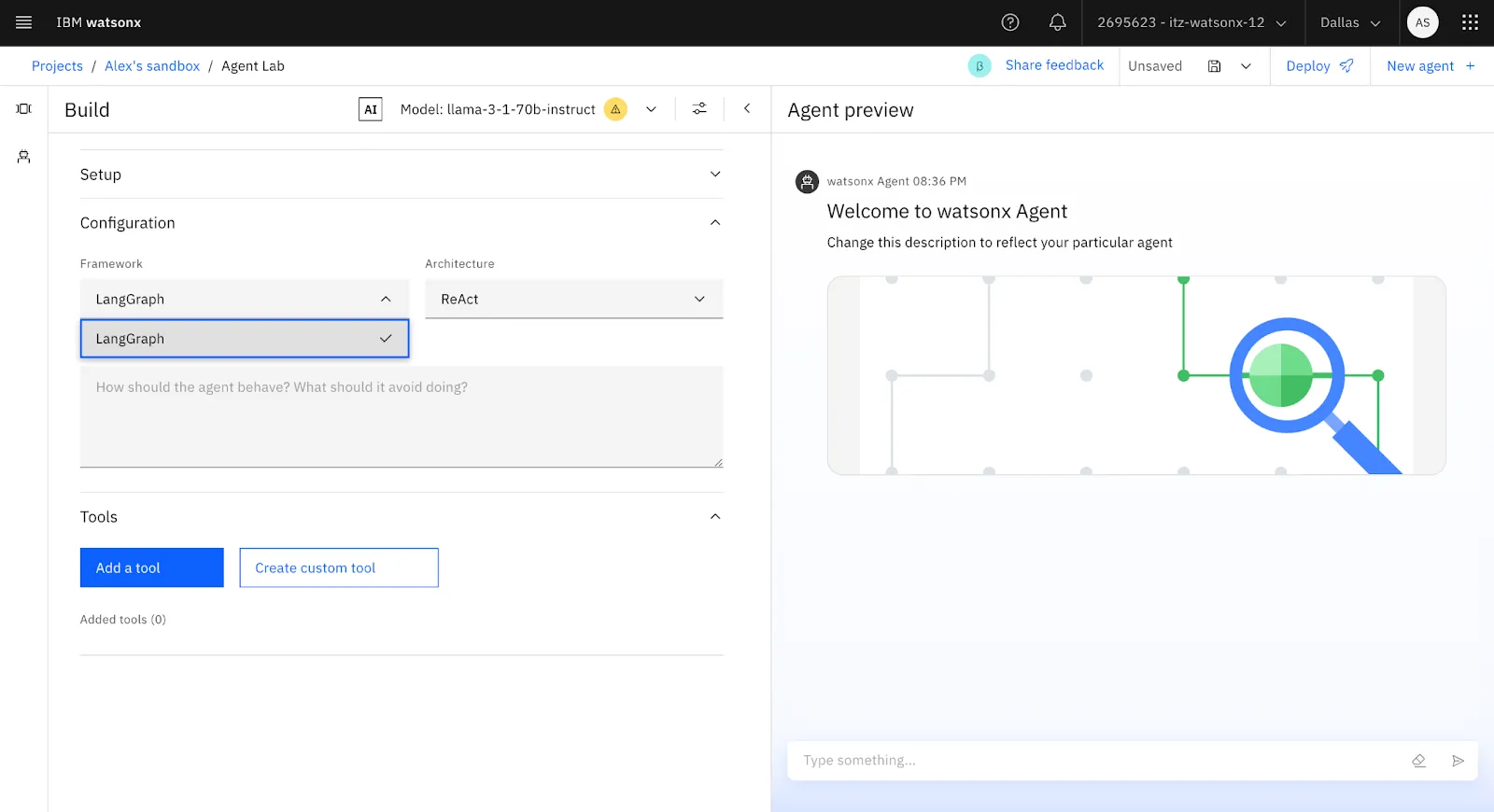Open the notifications bell
The image size is (1494, 812).
[x=1057, y=22]
